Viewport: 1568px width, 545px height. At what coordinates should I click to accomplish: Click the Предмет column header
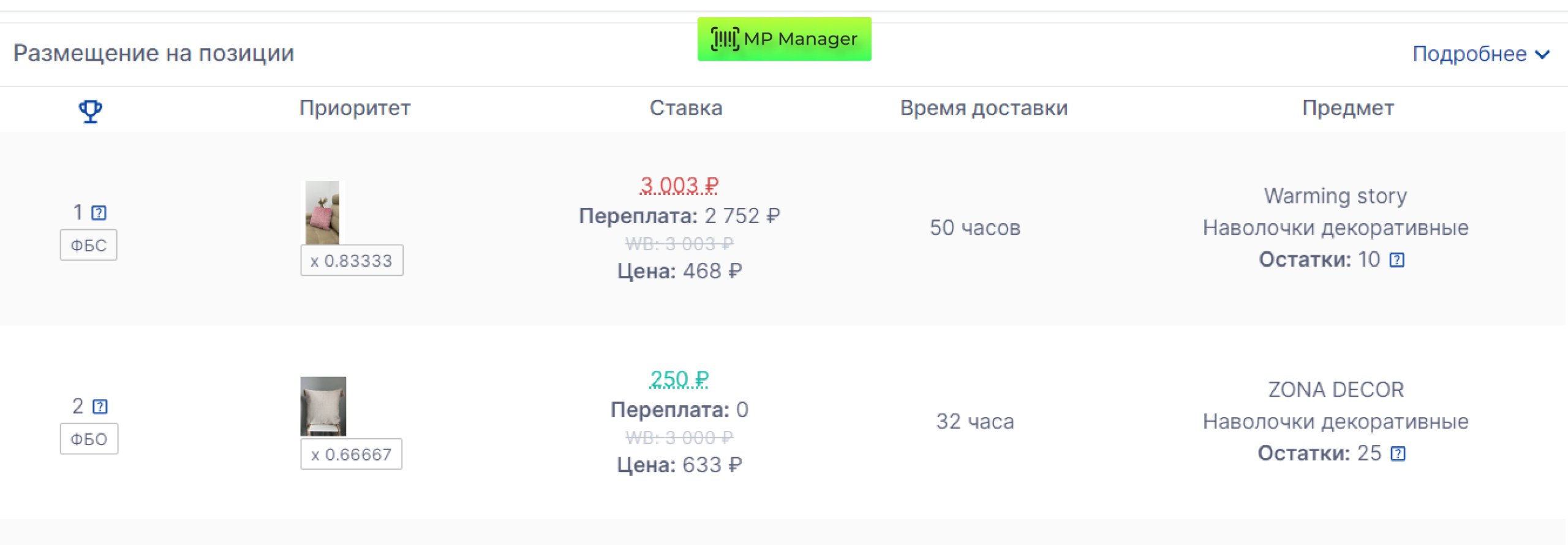pyautogui.click(x=1347, y=108)
